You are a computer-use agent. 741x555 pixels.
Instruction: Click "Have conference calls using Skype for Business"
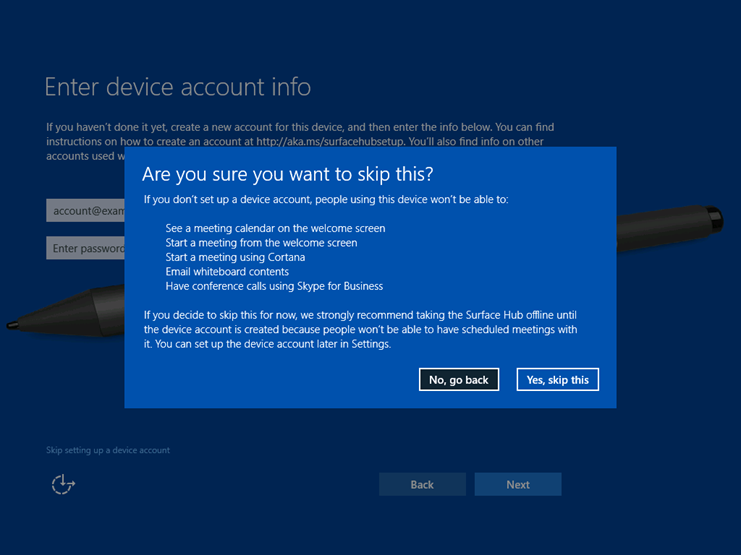pos(274,286)
